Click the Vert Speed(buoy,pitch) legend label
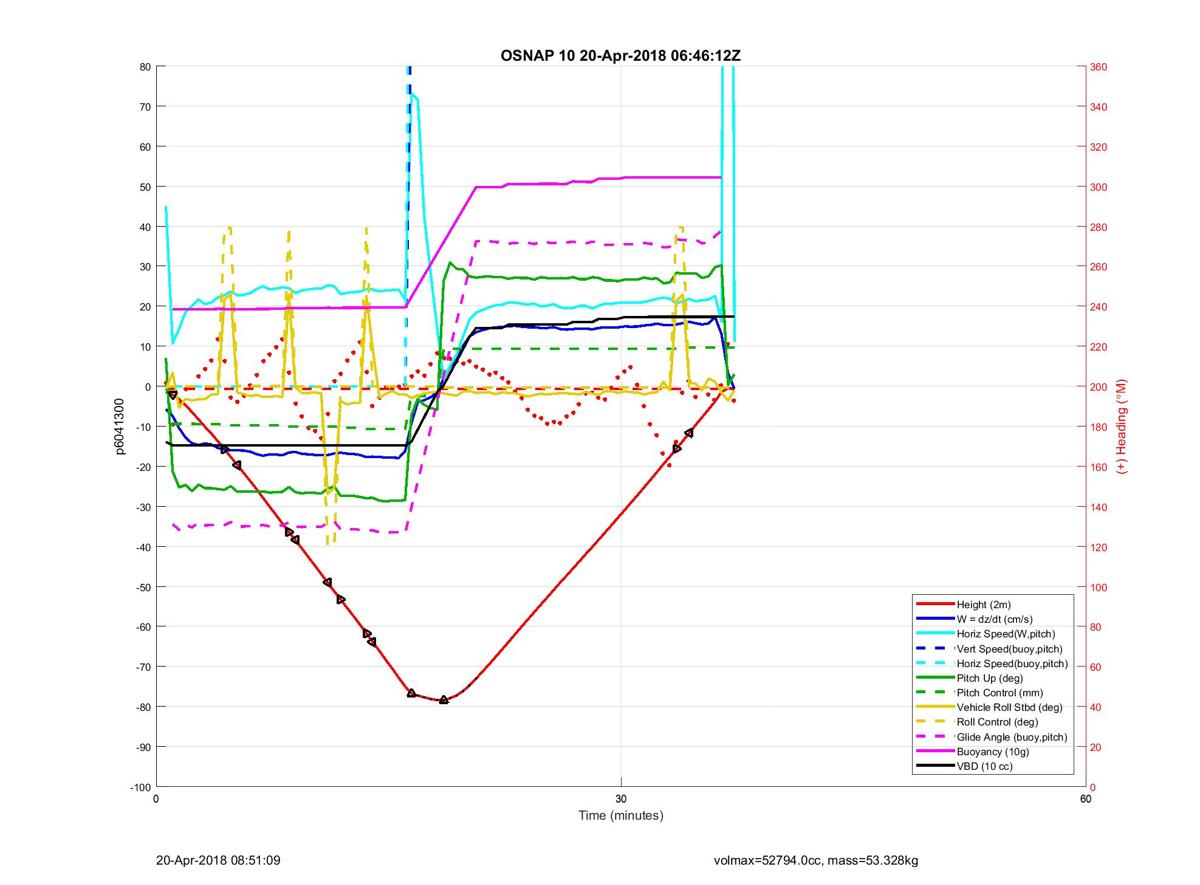The image size is (1200, 885). 1011,649
